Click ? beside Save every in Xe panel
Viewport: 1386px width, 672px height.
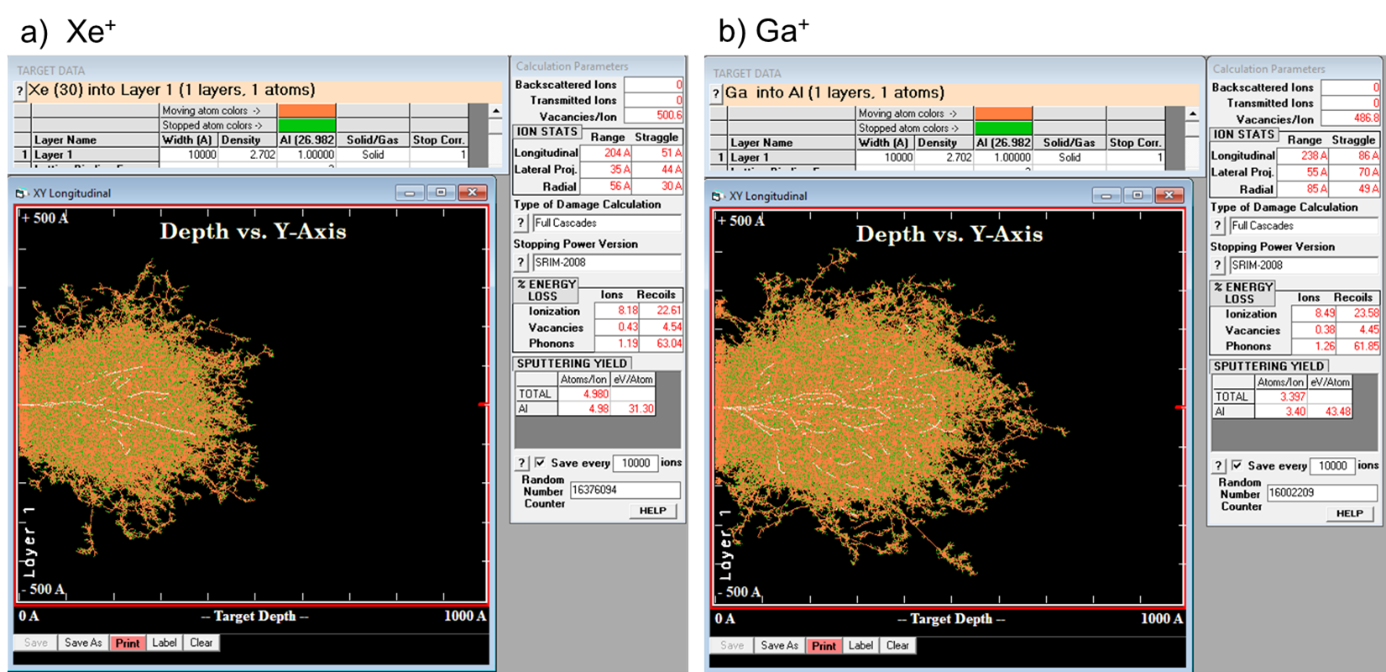coord(521,463)
